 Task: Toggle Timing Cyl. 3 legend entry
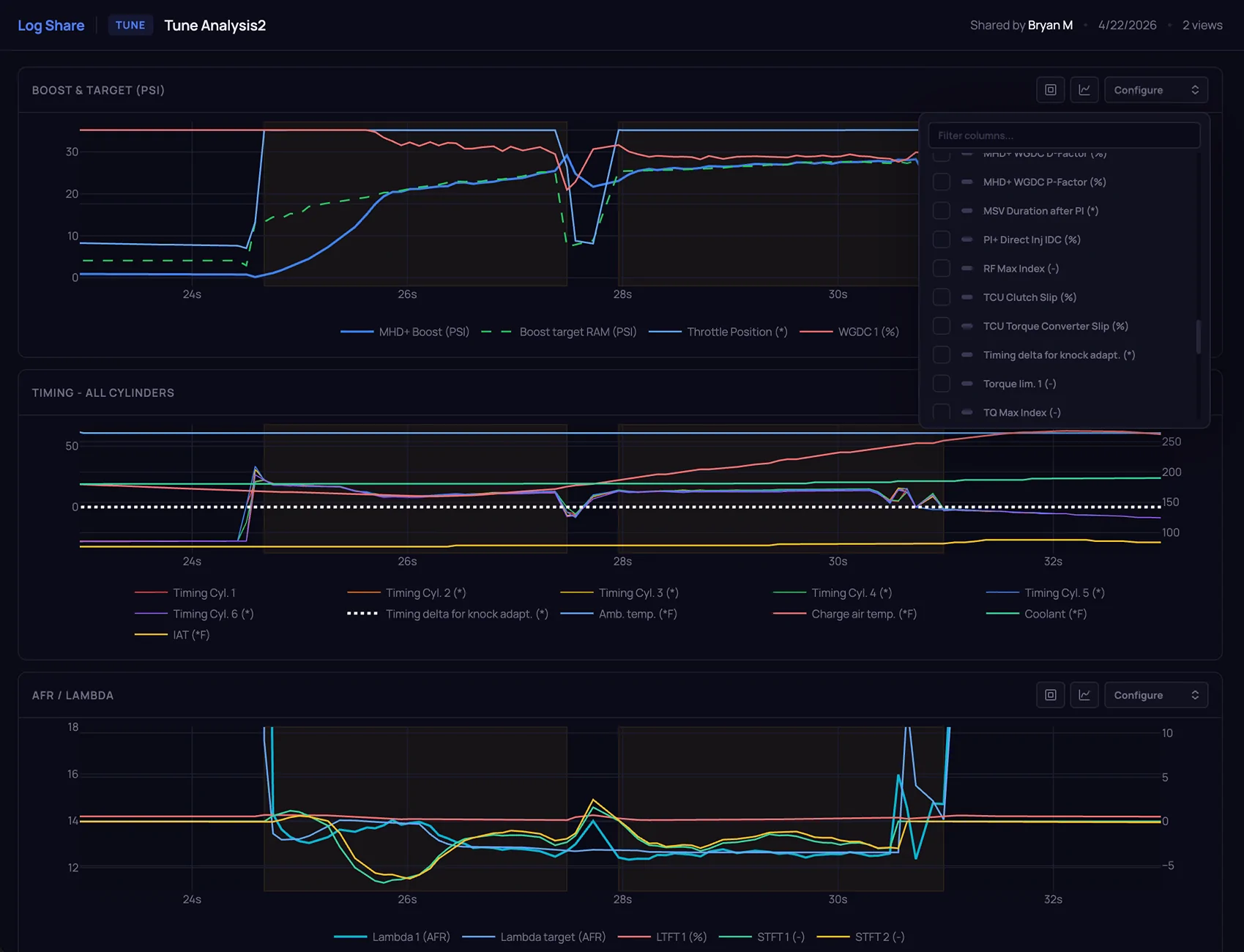tap(619, 593)
